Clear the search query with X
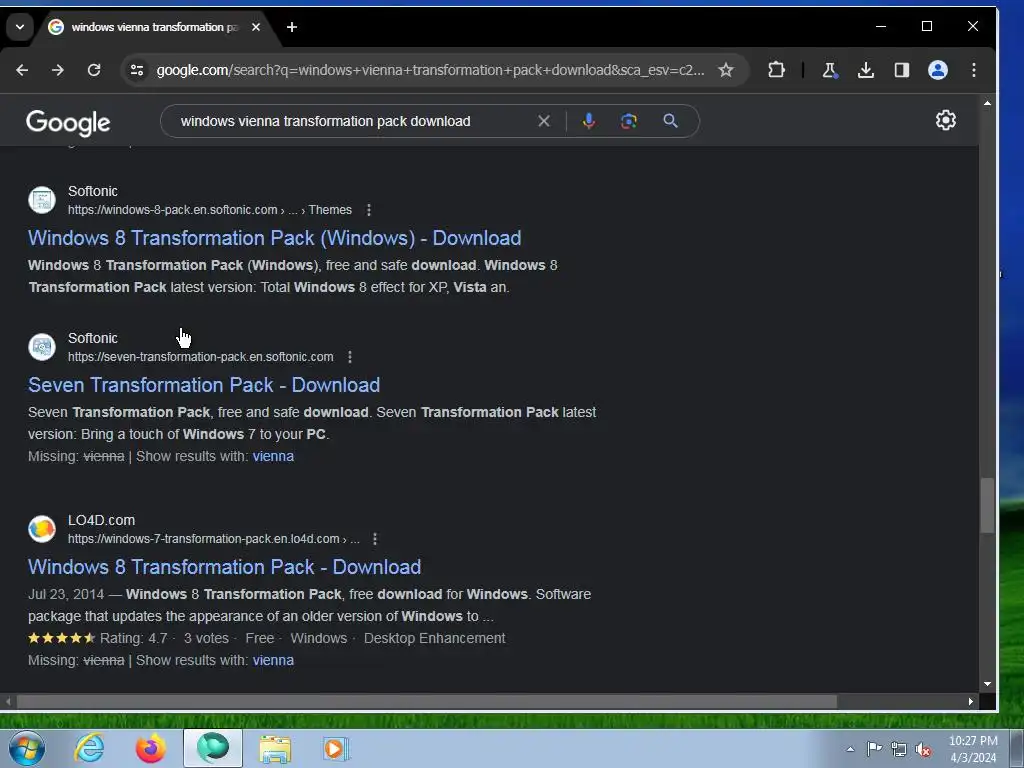Screen dimensions: 1024x768 [543, 121]
